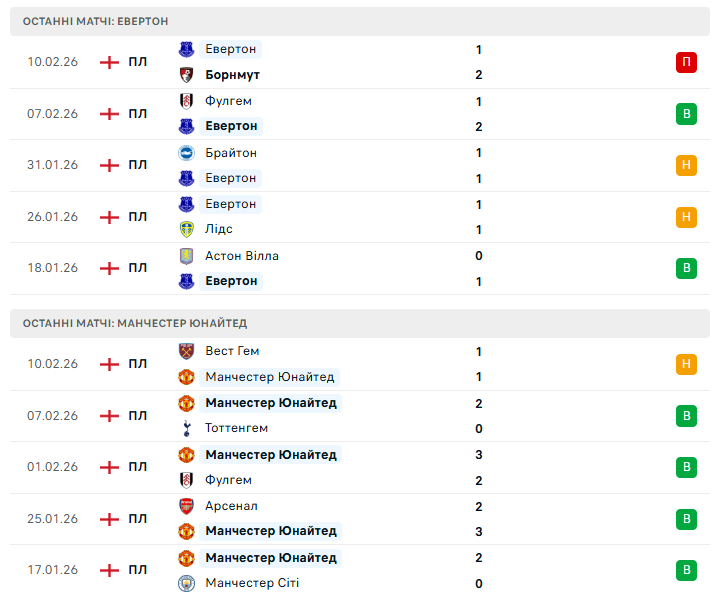The image size is (719, 600).
Task: Click the orange draw badge for West Ham match
Action: (x=686, y=364)
